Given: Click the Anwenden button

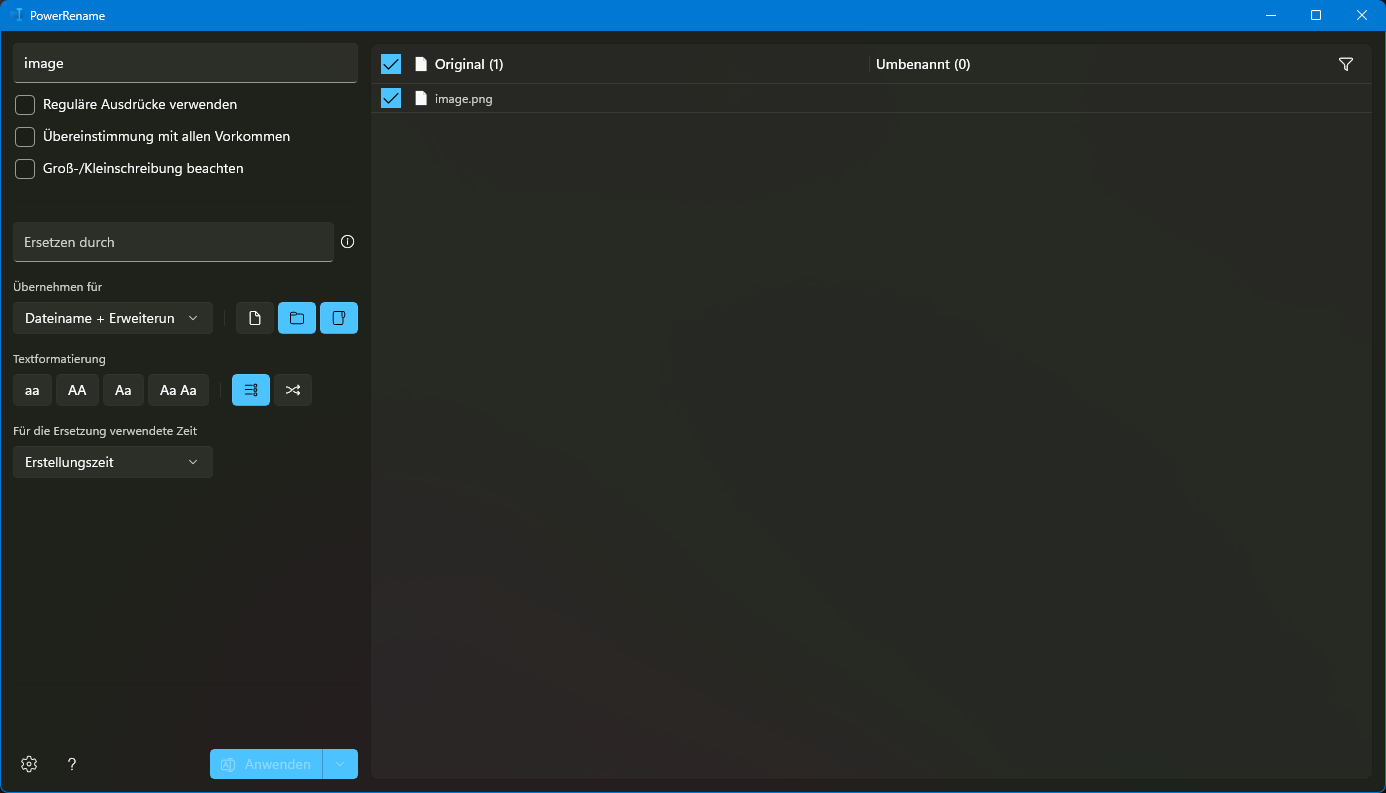Looking at the screenshot, I should tap(266, 764).
